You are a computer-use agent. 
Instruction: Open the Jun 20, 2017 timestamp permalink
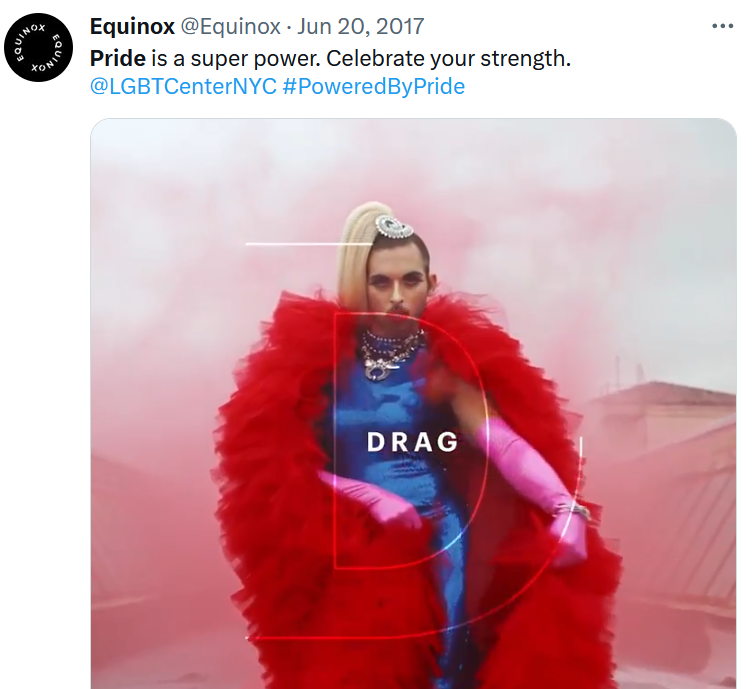click(x=360, y=26)
